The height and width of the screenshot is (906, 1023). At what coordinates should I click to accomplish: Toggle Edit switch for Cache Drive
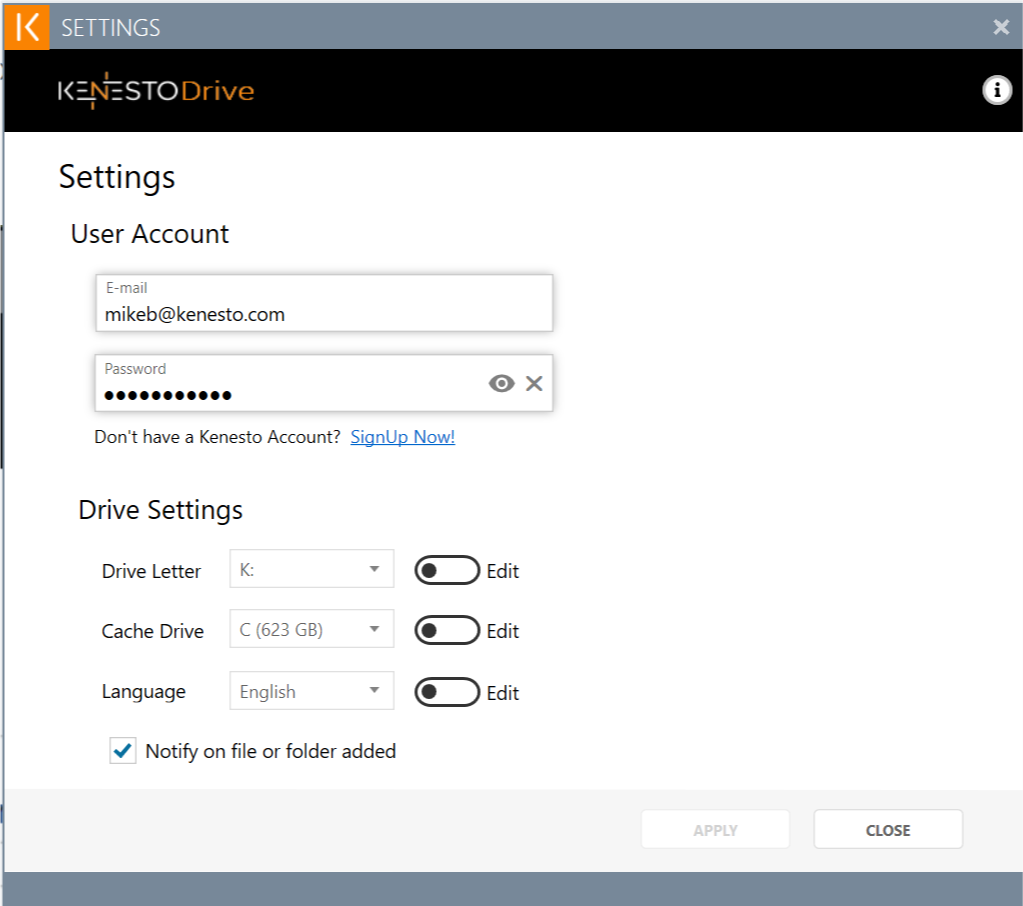(447, 630)
